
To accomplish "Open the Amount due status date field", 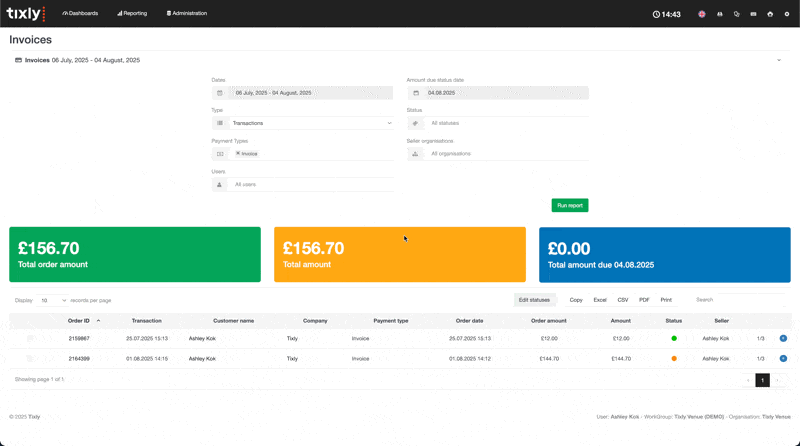I will pyautogui.click(x=506, y=93).
